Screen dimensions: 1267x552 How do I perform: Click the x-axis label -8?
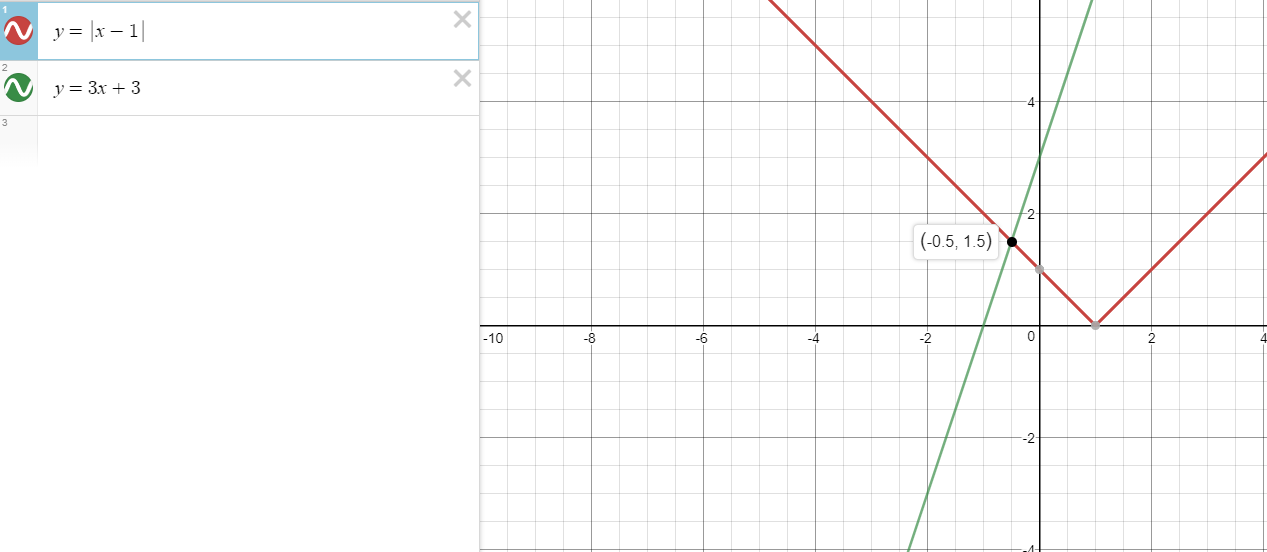point(590,338)
